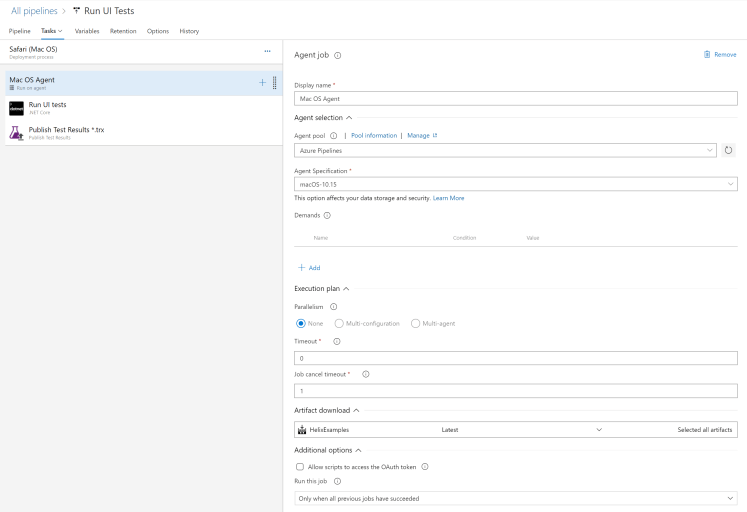Click the trash icon for Remove

point(707,55)
